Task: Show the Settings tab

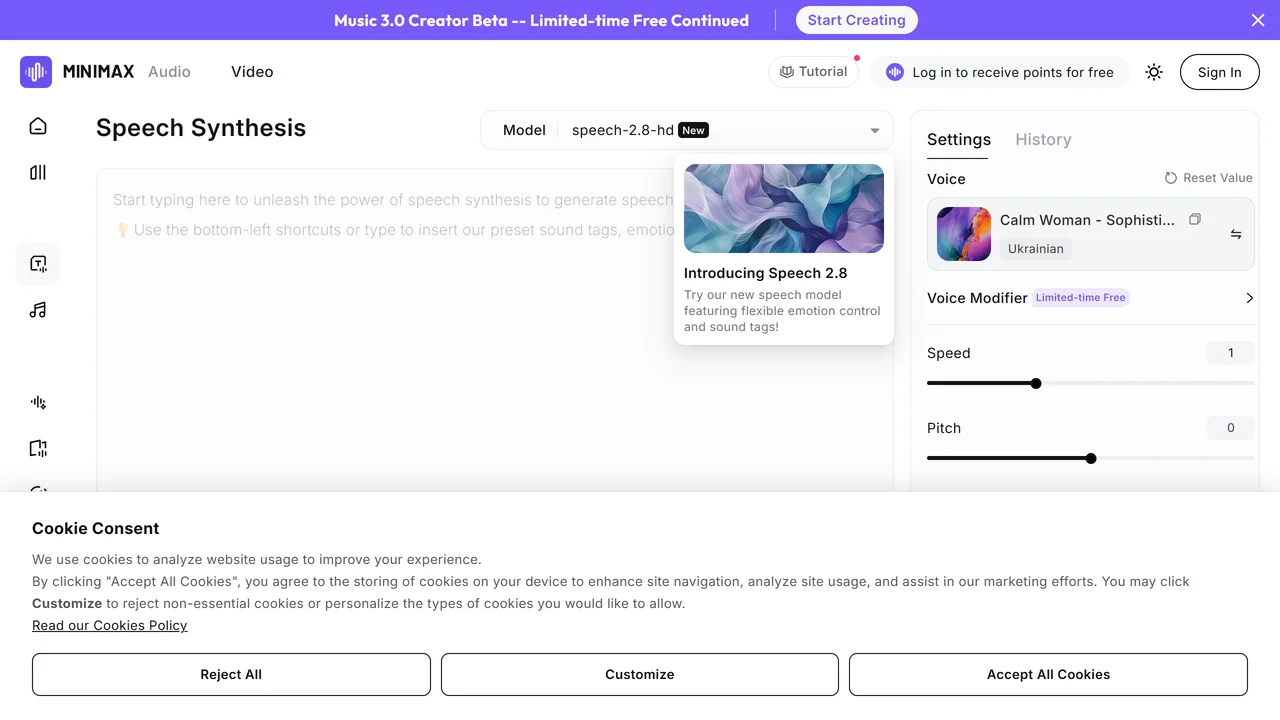Action: pyautogui.click(x=959, y=140)
